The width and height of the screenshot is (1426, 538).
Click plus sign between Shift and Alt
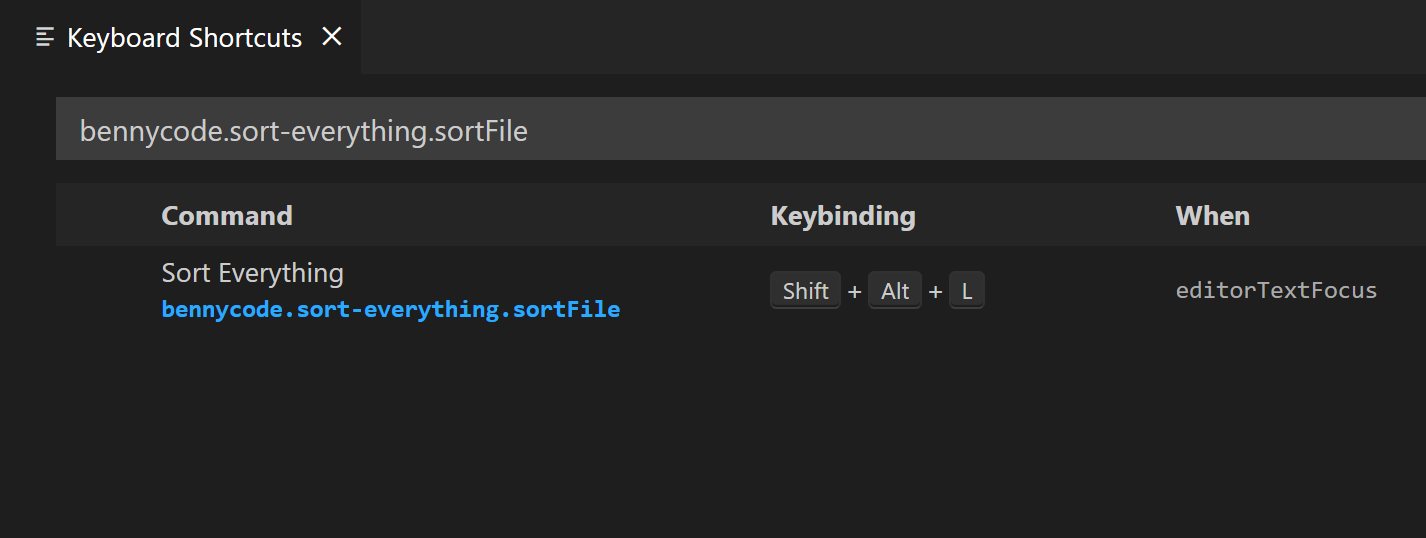click(x=854, y=292)
